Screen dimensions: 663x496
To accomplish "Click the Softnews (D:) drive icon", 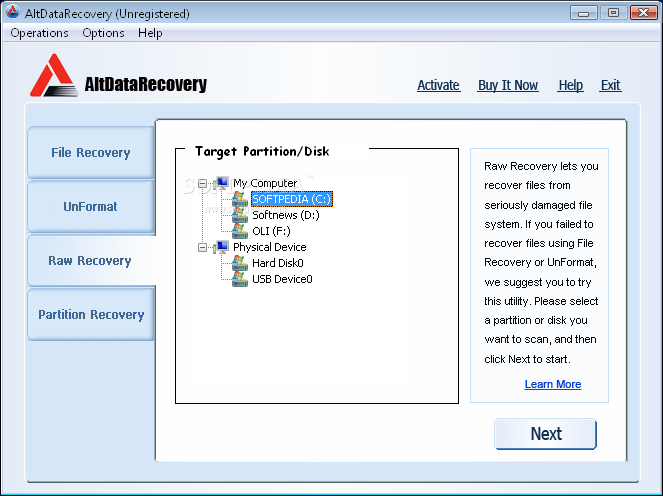I will pos(240,215).
